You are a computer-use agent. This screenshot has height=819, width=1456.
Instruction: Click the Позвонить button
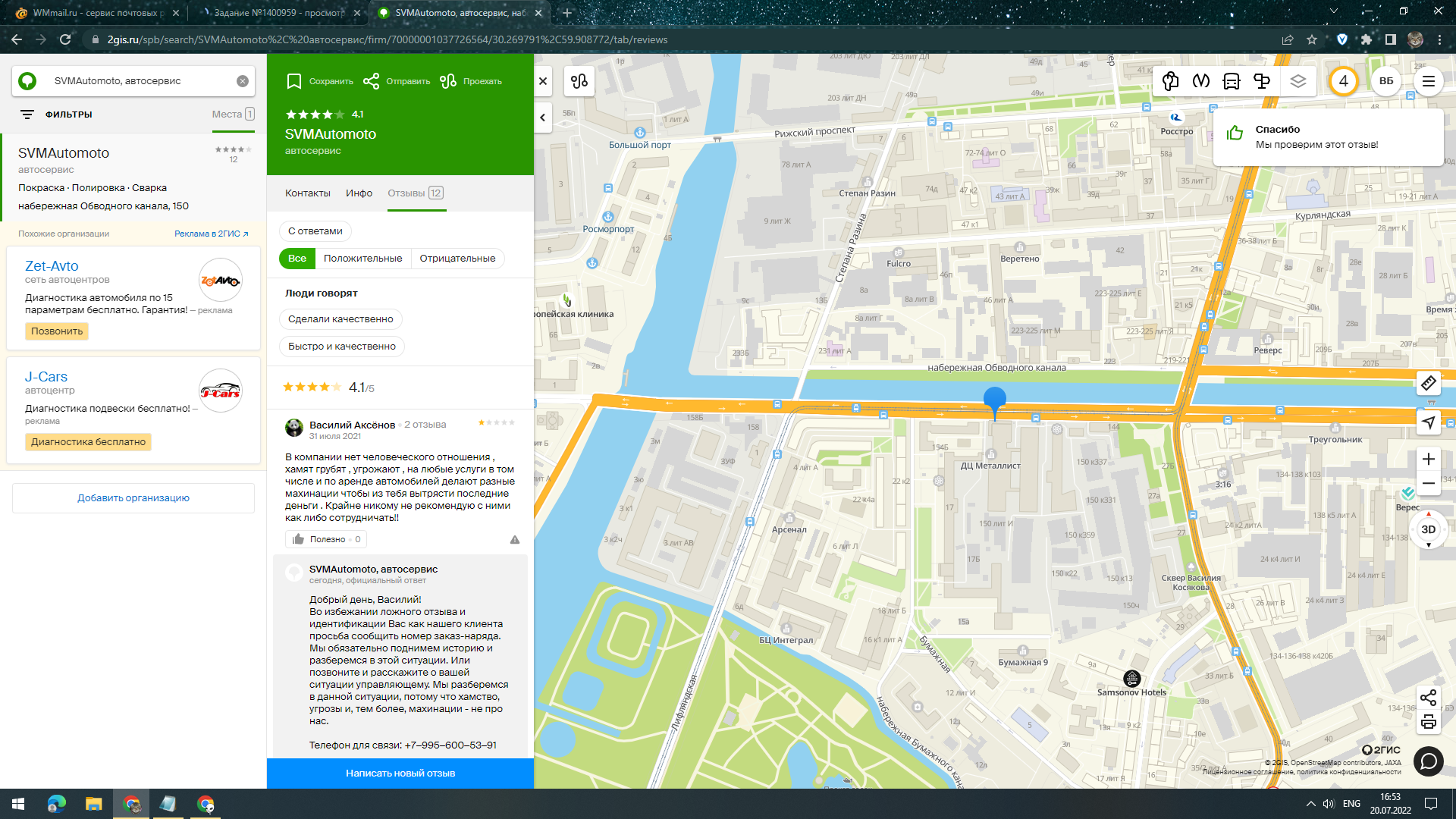point(57,331)
